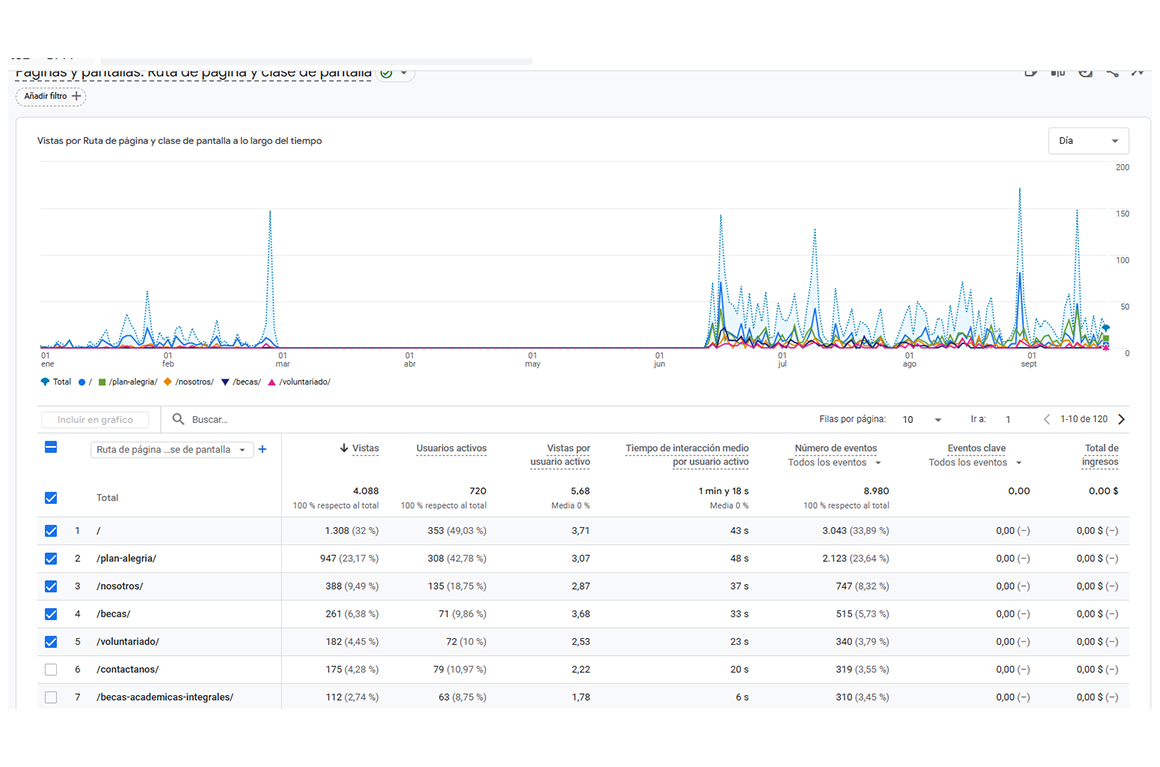Click the magnifier icon in the search box
Viewport: 1160px width, 767px height.
coord(178,420)
